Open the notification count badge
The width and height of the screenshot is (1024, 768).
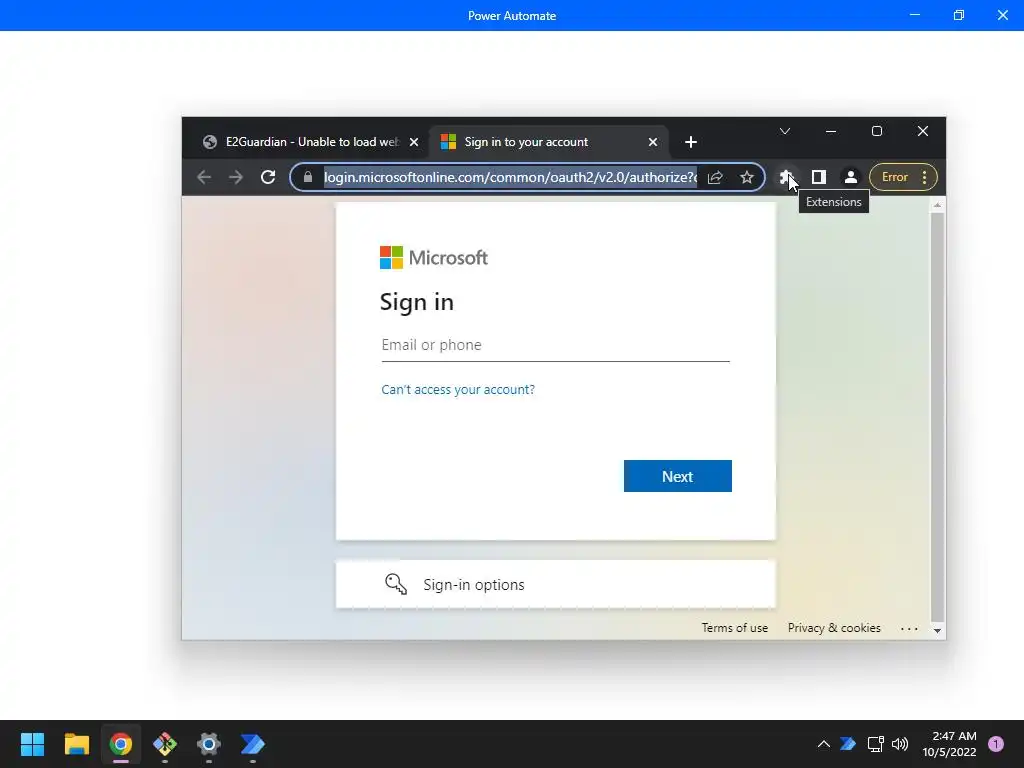pyautogui.click(x=996, y=744)
